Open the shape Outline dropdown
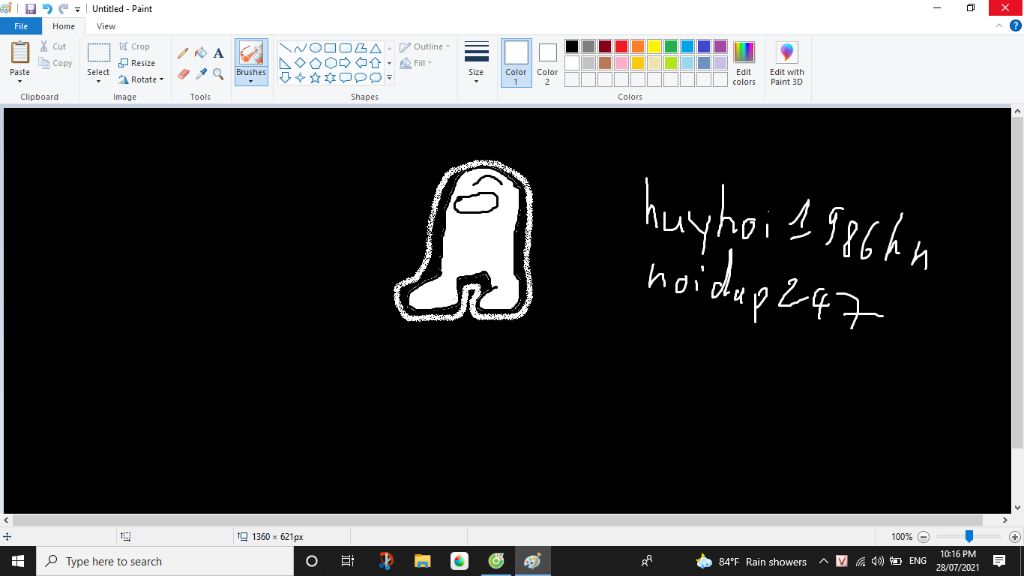 (424, 46)
